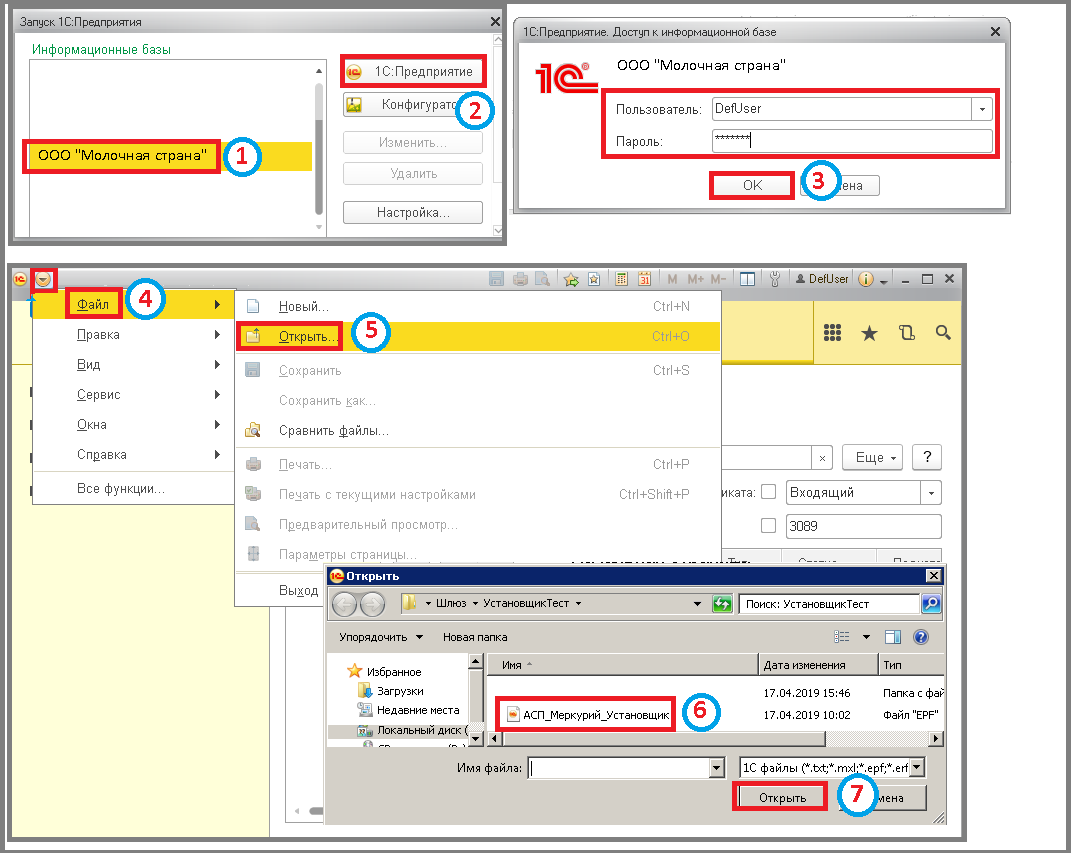The image size is (1071, 853).
Task: Tick the checkbox next to Входящий field
Action: point(768,492)
